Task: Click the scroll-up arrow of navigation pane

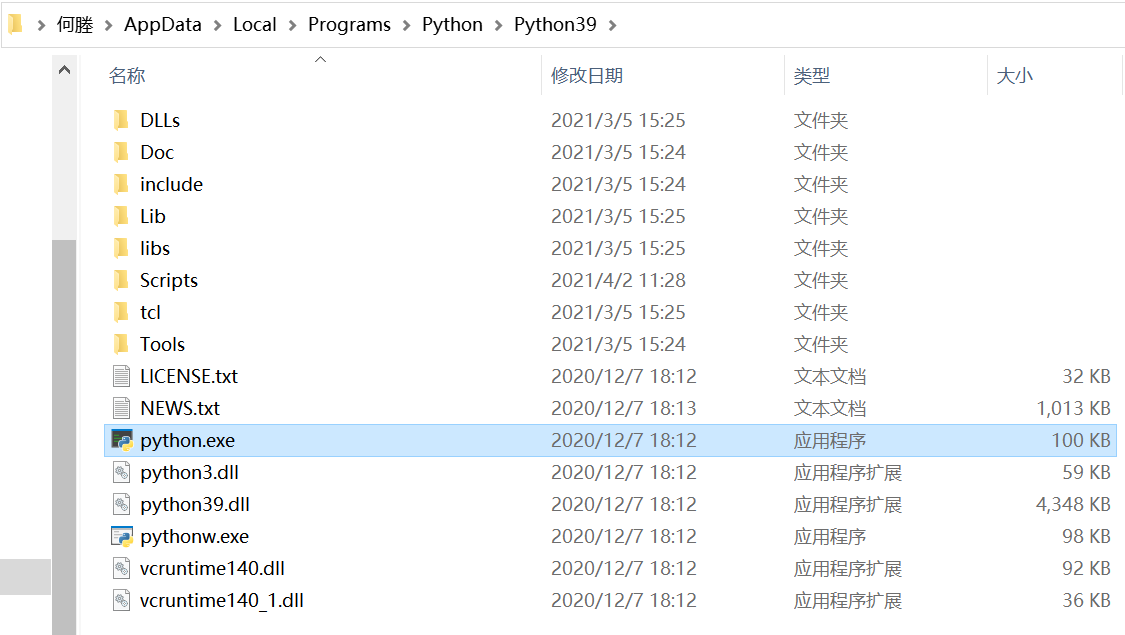Action: pyautogui.click(x=64, y=70)
